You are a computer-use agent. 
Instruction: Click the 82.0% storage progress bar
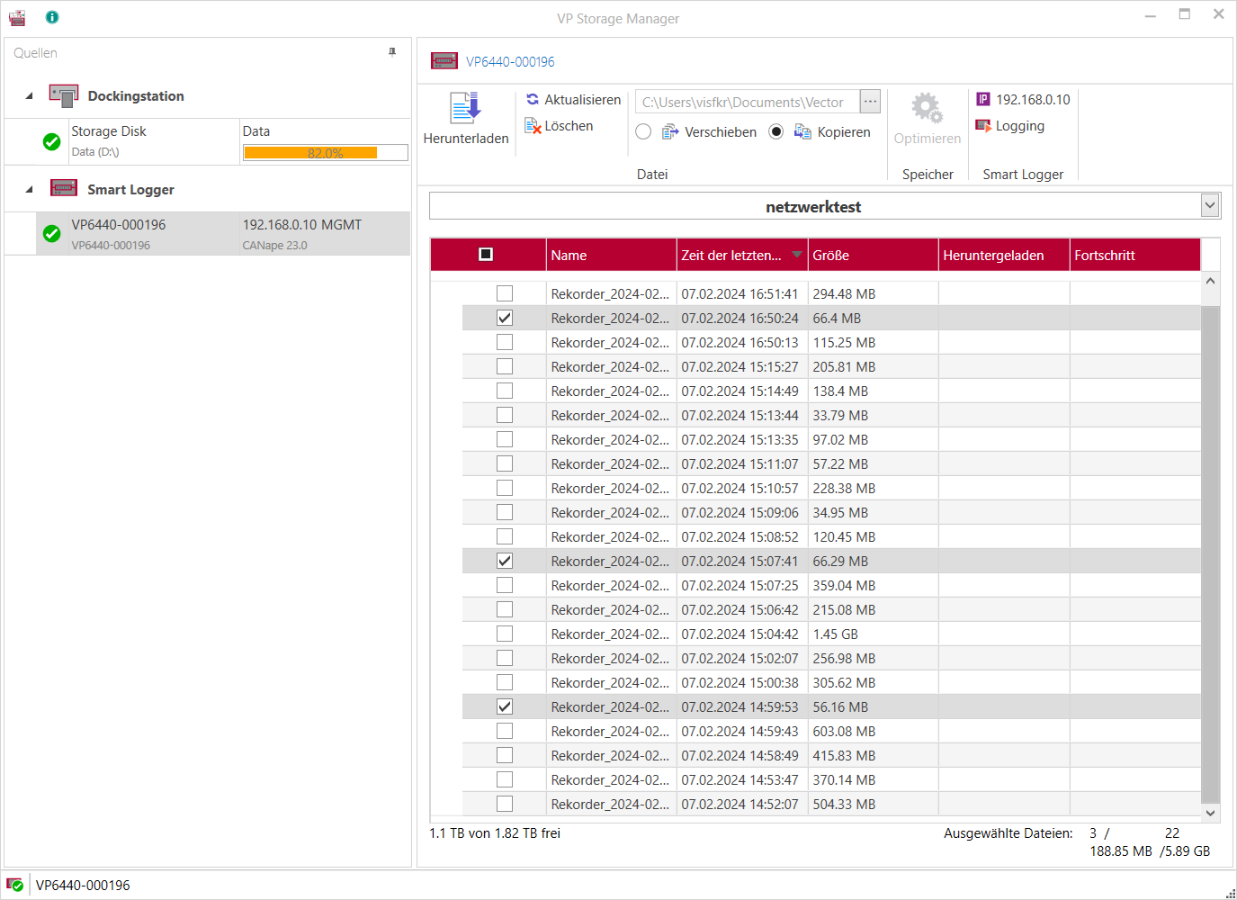325,153
